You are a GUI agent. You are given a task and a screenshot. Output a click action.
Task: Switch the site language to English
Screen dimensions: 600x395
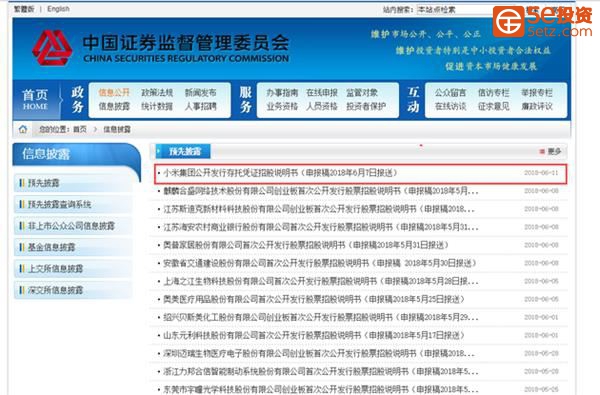pyautogui.click(x=58, y=9)
